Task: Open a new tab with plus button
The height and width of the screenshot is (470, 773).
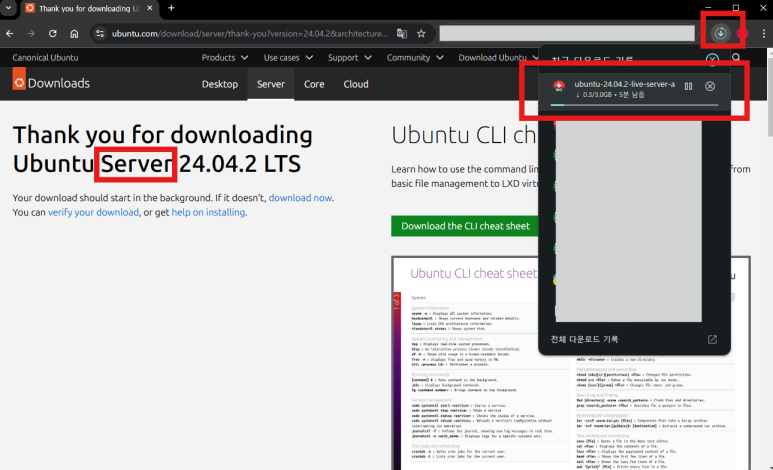Action: point(171,8)
